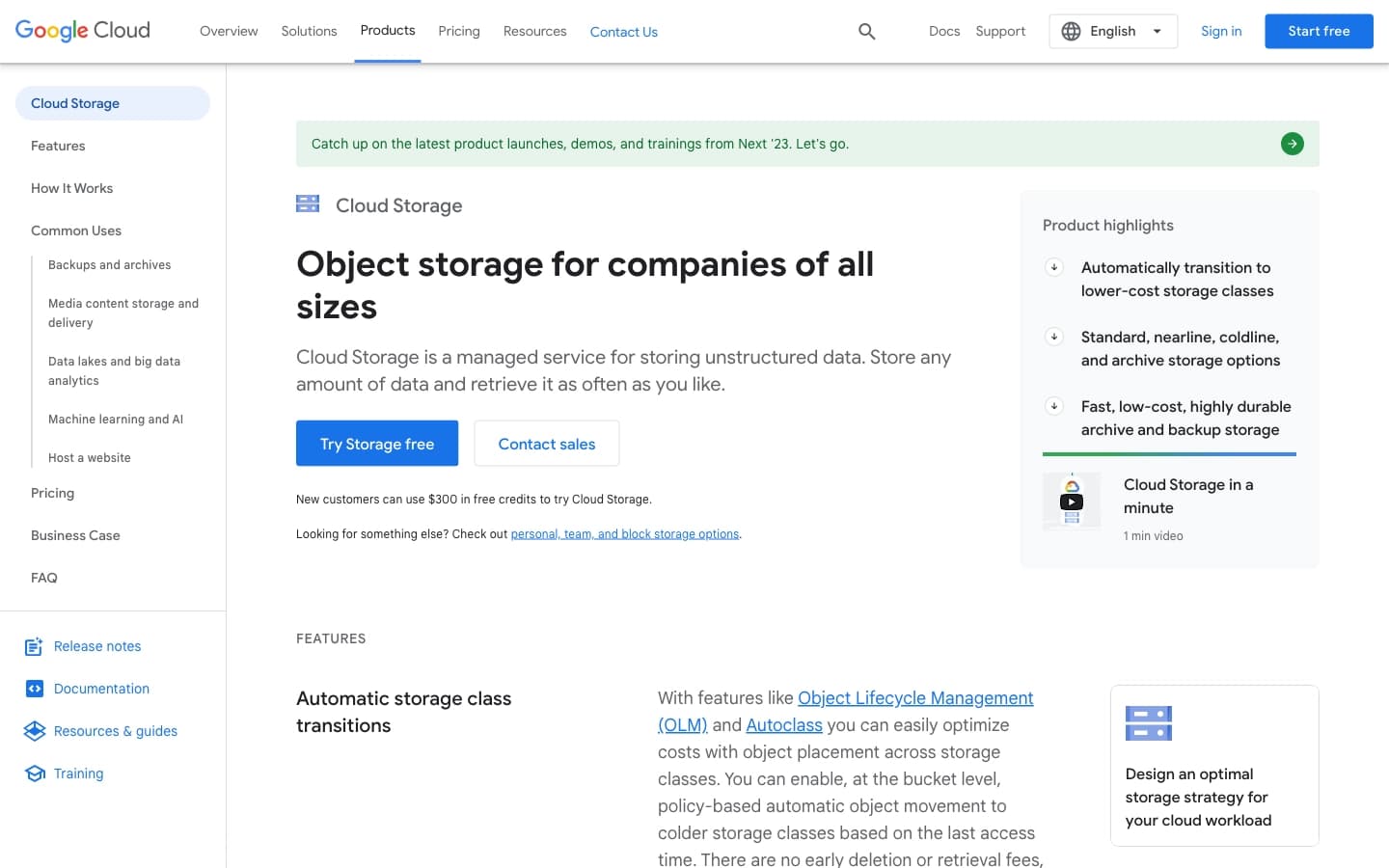The height and width of the screenshot is (868, 1389).
Task: Click the Resources & guides icon
Action: (34, 731)
